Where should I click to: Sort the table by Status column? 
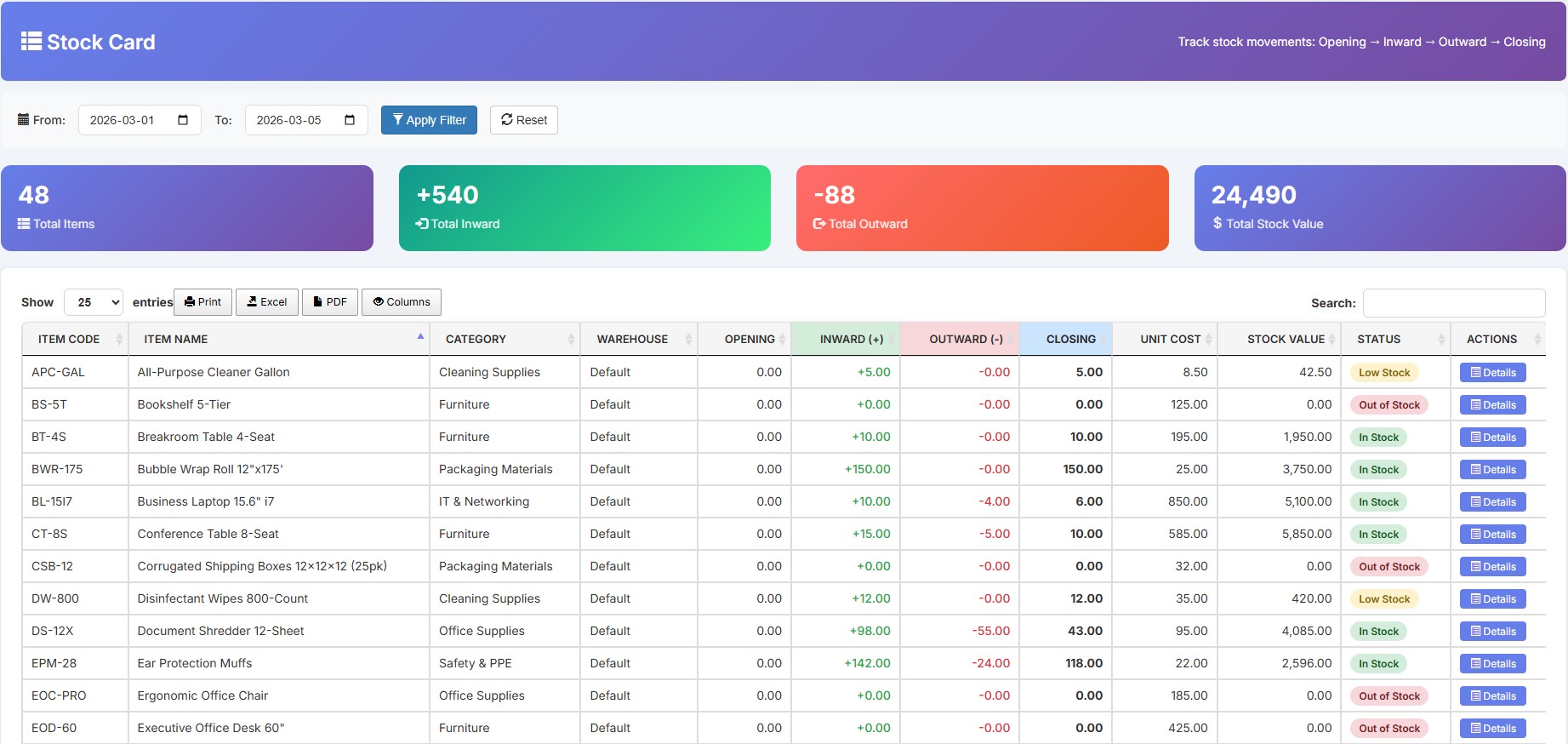1378,339
